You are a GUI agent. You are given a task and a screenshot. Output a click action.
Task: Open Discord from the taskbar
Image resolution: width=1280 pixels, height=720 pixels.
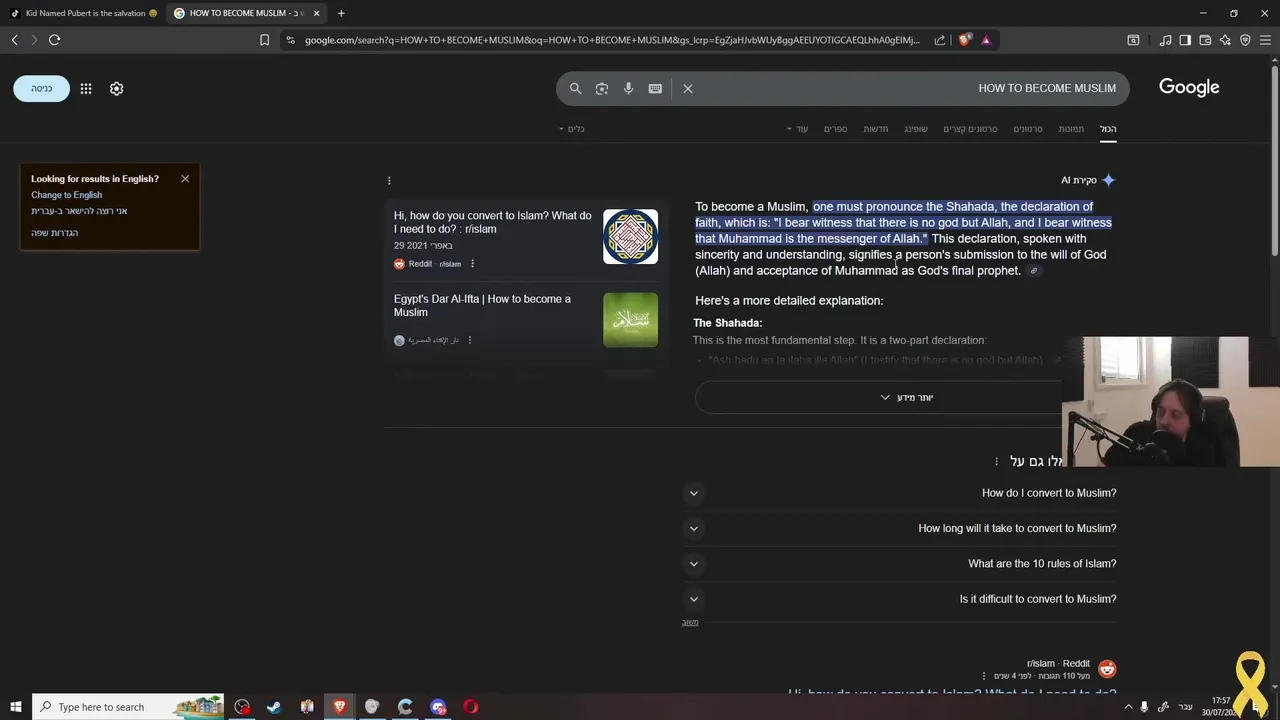(438, 707)
